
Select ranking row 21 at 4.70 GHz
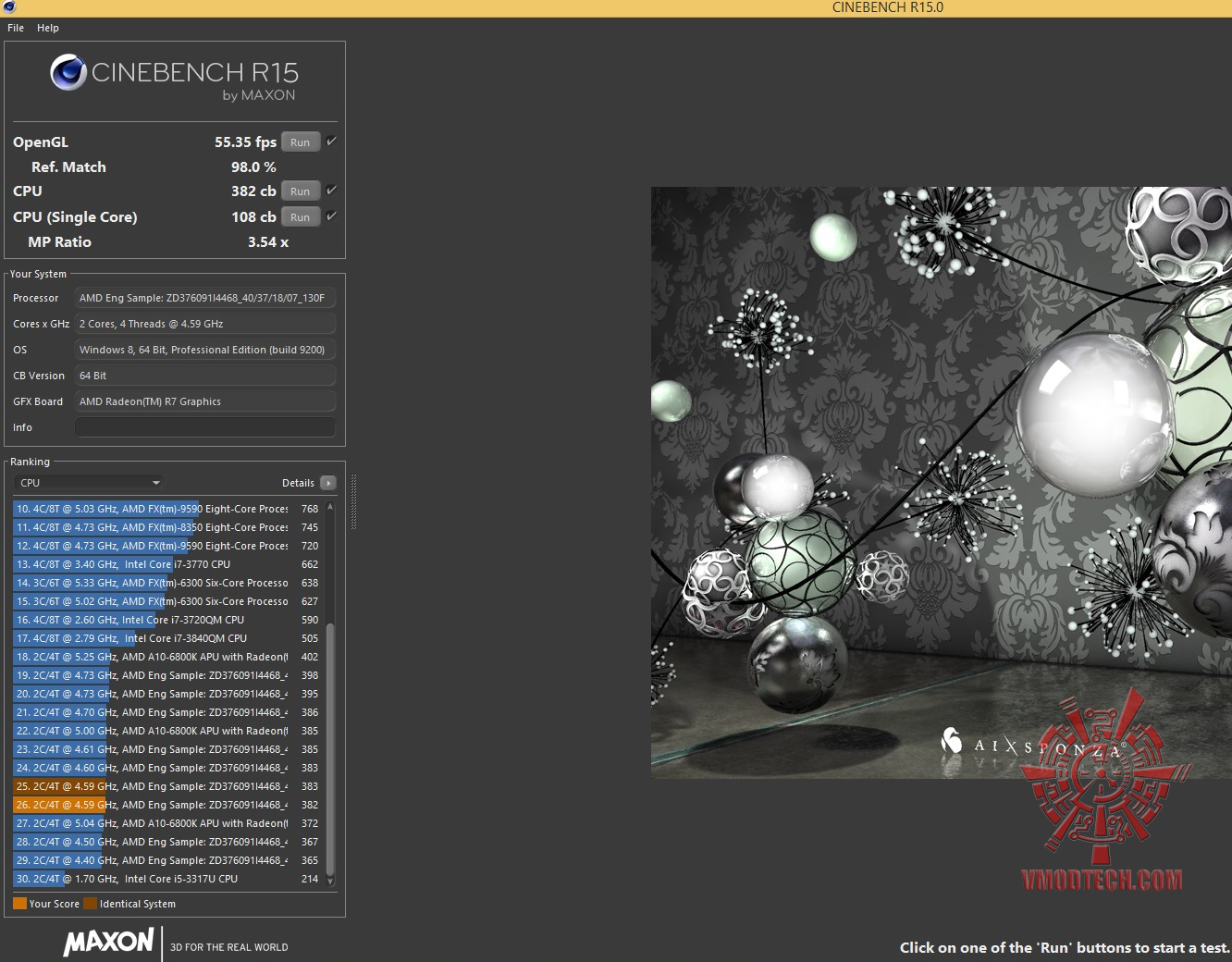pyautogui.click(x=167, y=712)
